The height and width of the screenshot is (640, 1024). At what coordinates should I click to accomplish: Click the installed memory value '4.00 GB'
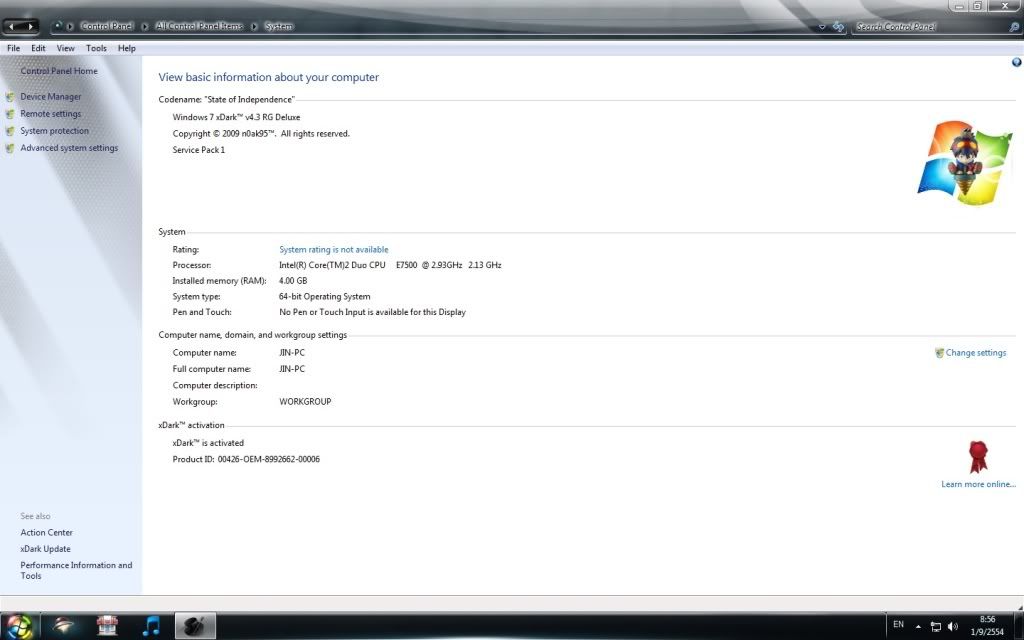[x=293, y=281]
